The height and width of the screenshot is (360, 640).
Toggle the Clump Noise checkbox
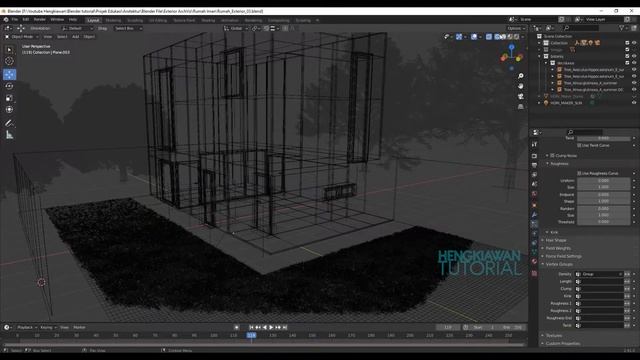(553, 156)
